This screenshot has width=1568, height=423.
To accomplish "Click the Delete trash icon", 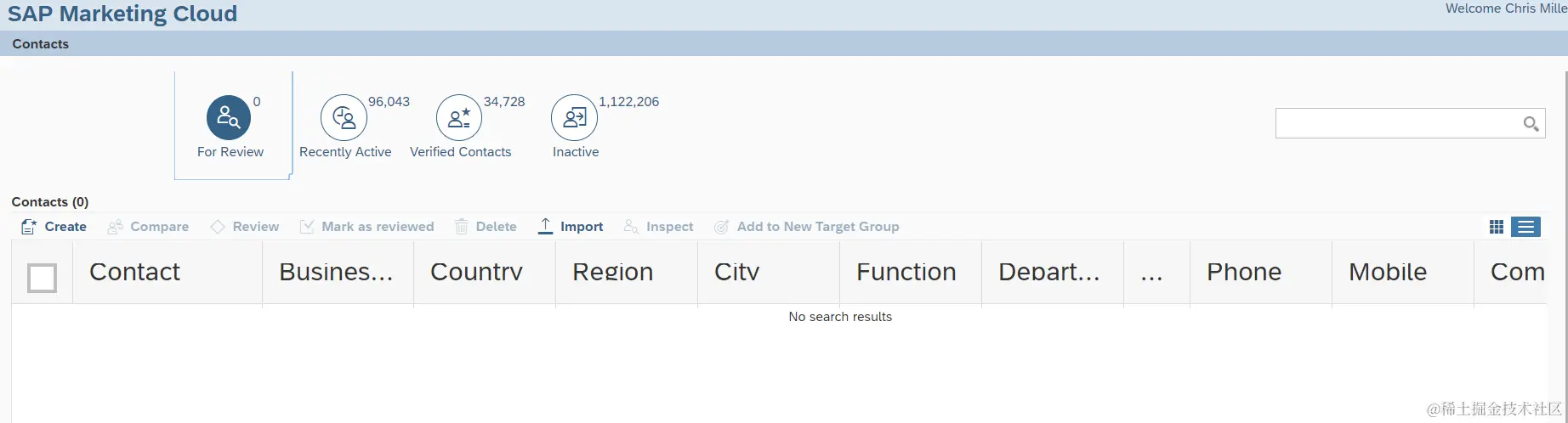I will (x=462, y=227).
